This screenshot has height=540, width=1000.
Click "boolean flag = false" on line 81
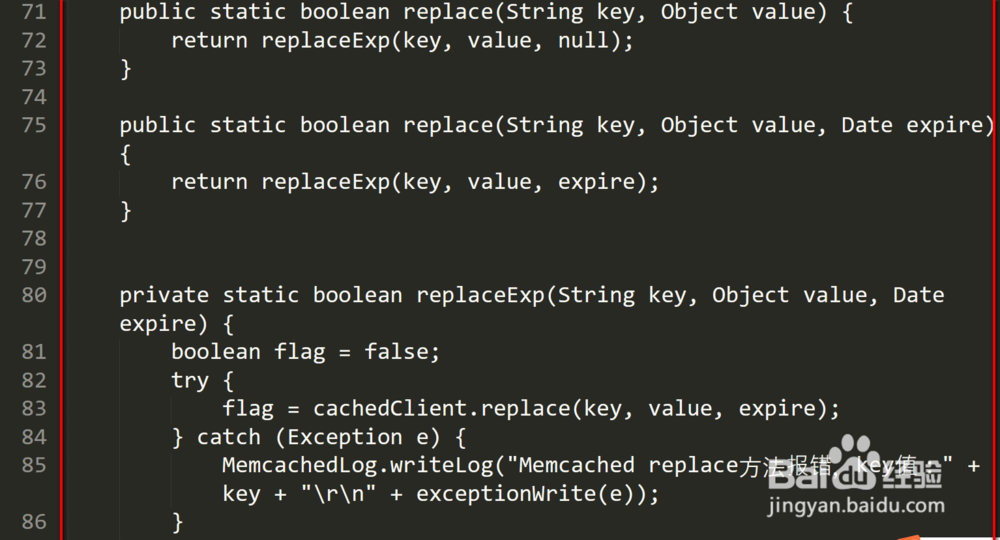pos(305,352)
